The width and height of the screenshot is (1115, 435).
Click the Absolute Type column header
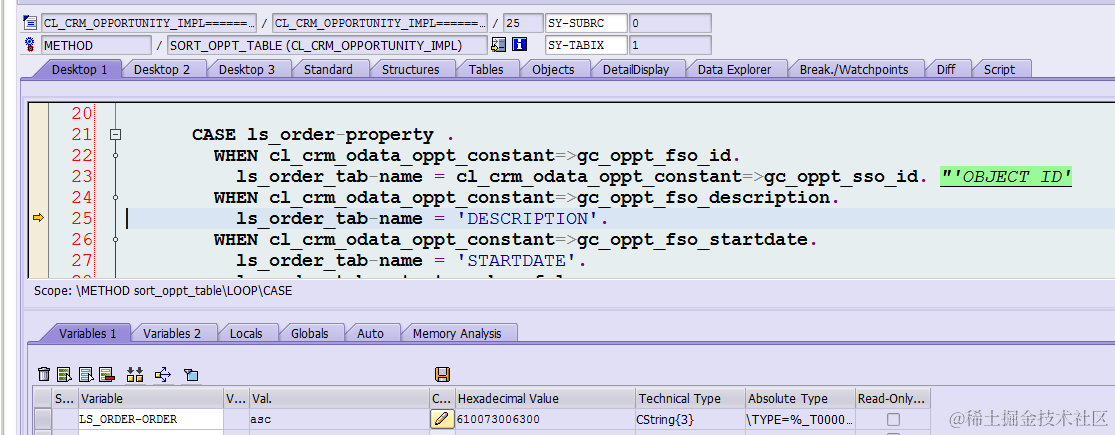801,399
